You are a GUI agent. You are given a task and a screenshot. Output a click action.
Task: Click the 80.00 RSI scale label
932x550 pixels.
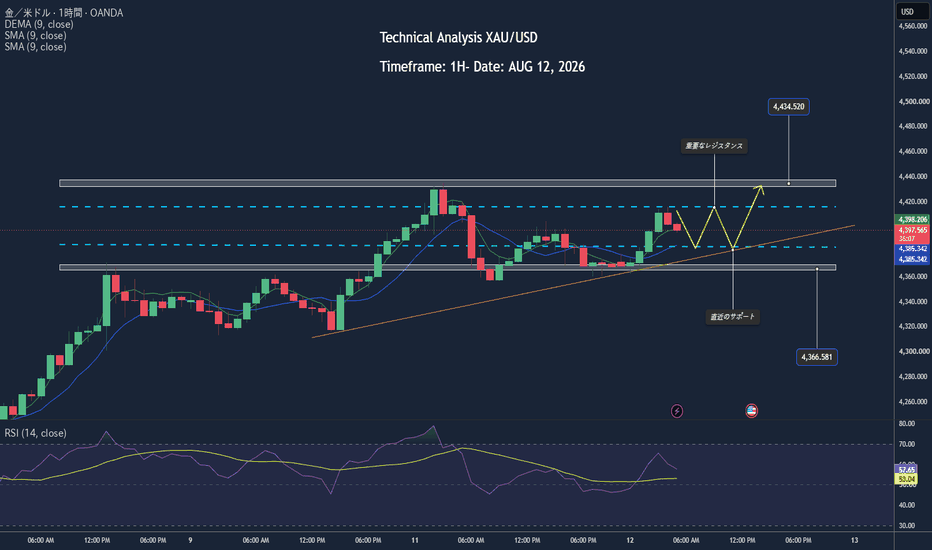907,423
